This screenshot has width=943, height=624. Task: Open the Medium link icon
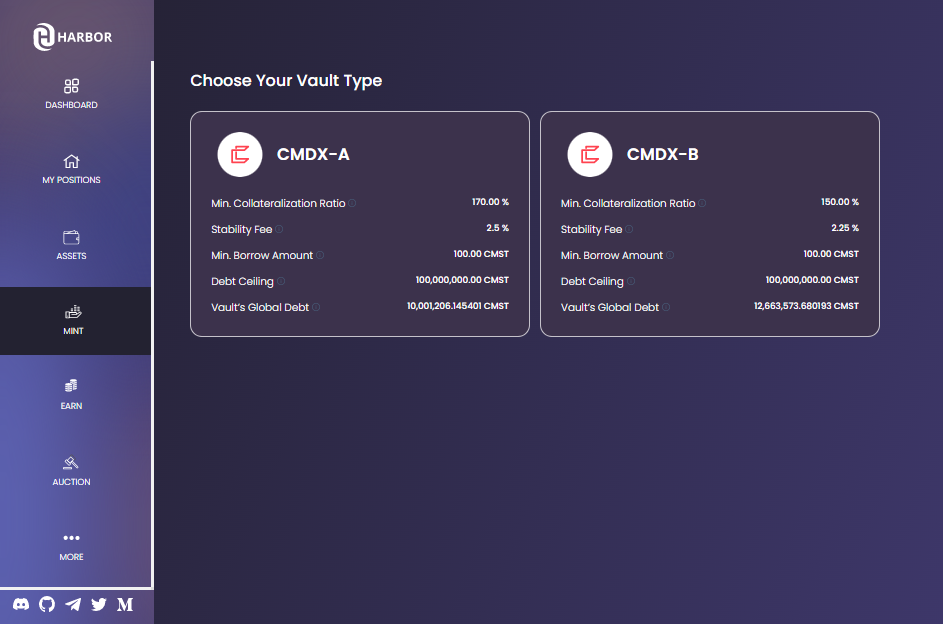coord(125,604)
